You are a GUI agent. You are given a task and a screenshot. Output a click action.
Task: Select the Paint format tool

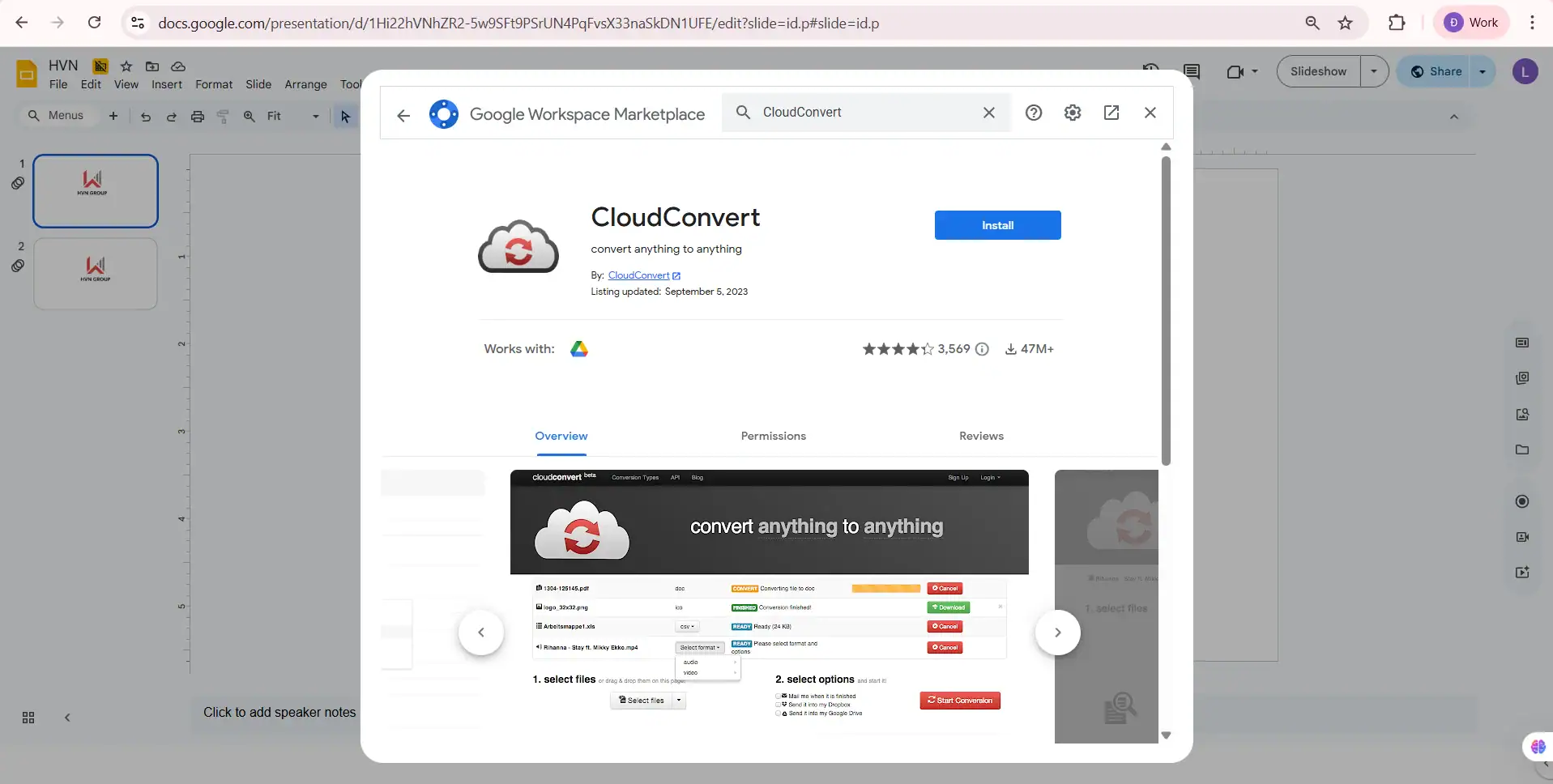(224, 116)
